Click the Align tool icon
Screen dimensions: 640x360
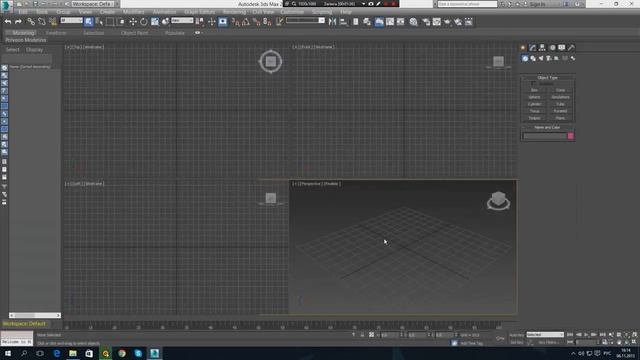pos(343,22)
